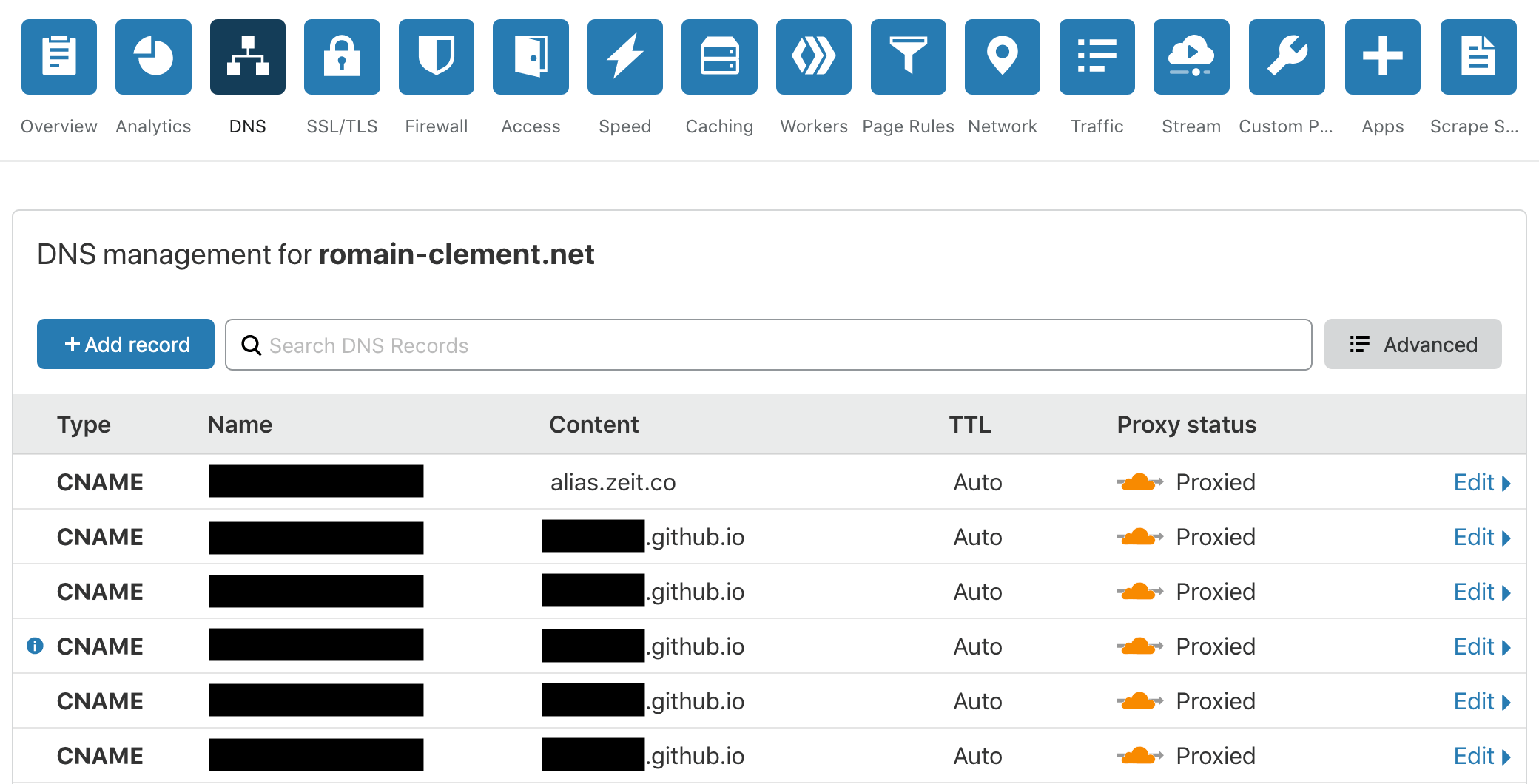Open the Traffic section
The width and height of the screenshot is (1539, 784).
click(1097, 56)
